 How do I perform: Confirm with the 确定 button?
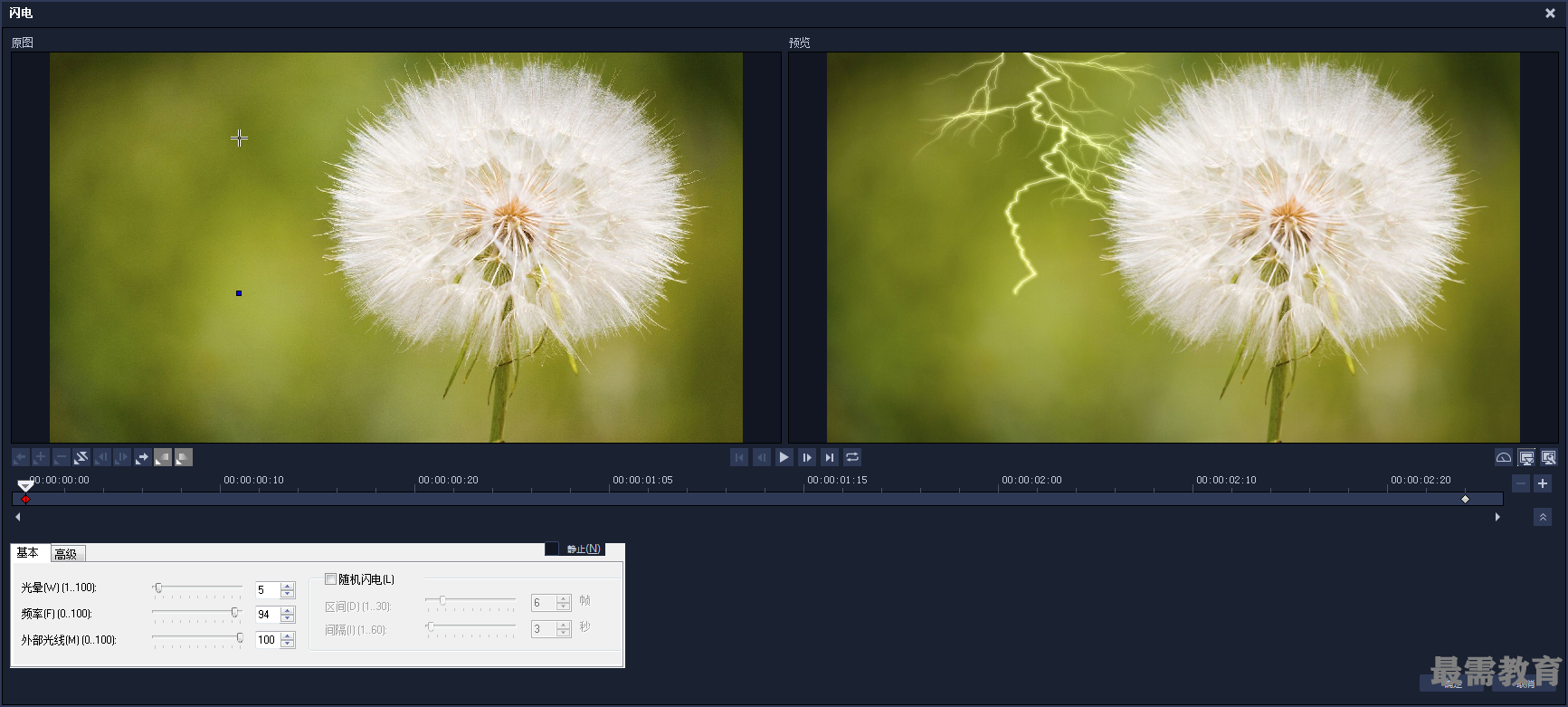click(x=1453, y=684)
